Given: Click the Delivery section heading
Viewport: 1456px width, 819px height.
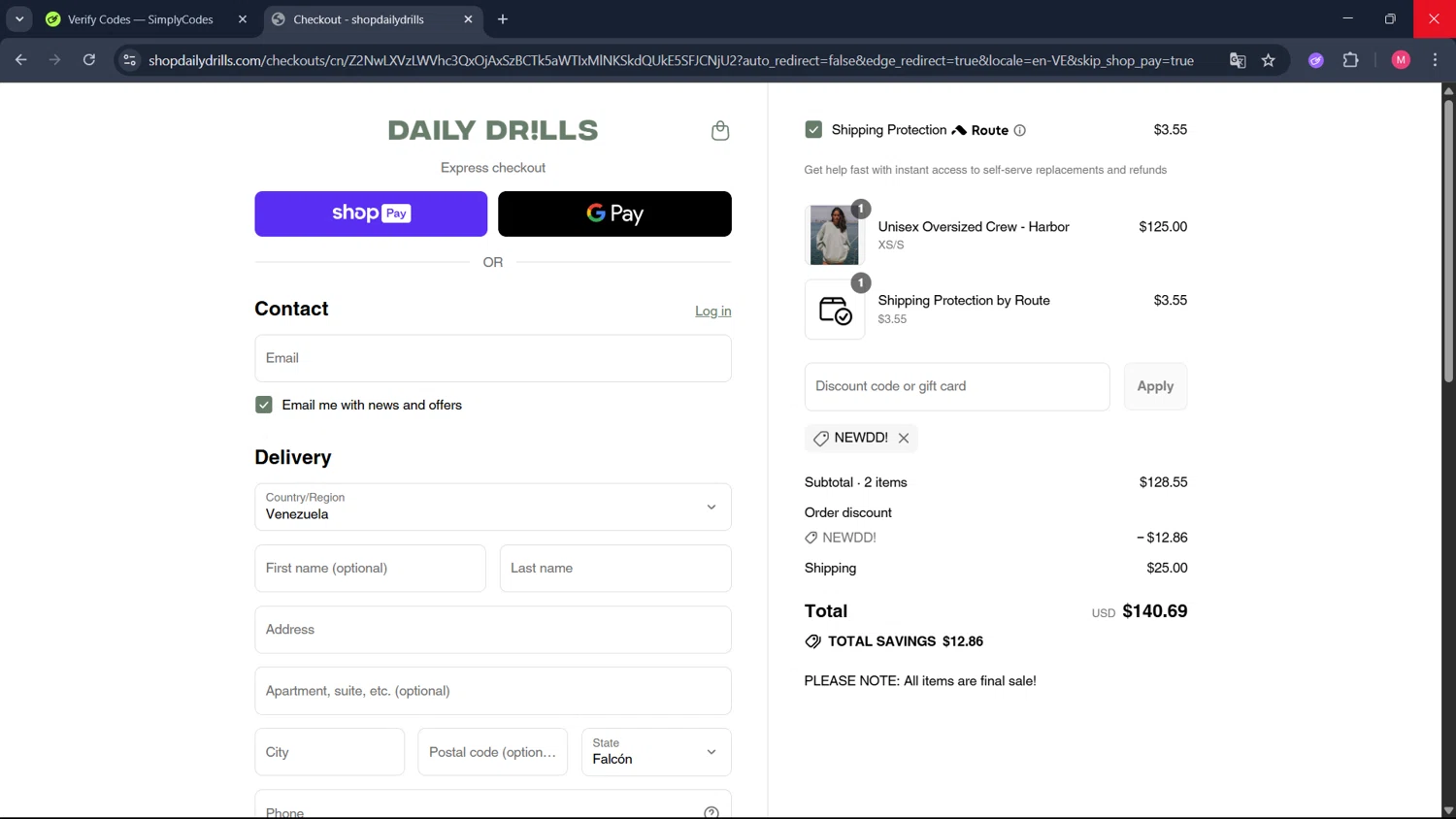Looking at the screenshot, I should (293, 457).
